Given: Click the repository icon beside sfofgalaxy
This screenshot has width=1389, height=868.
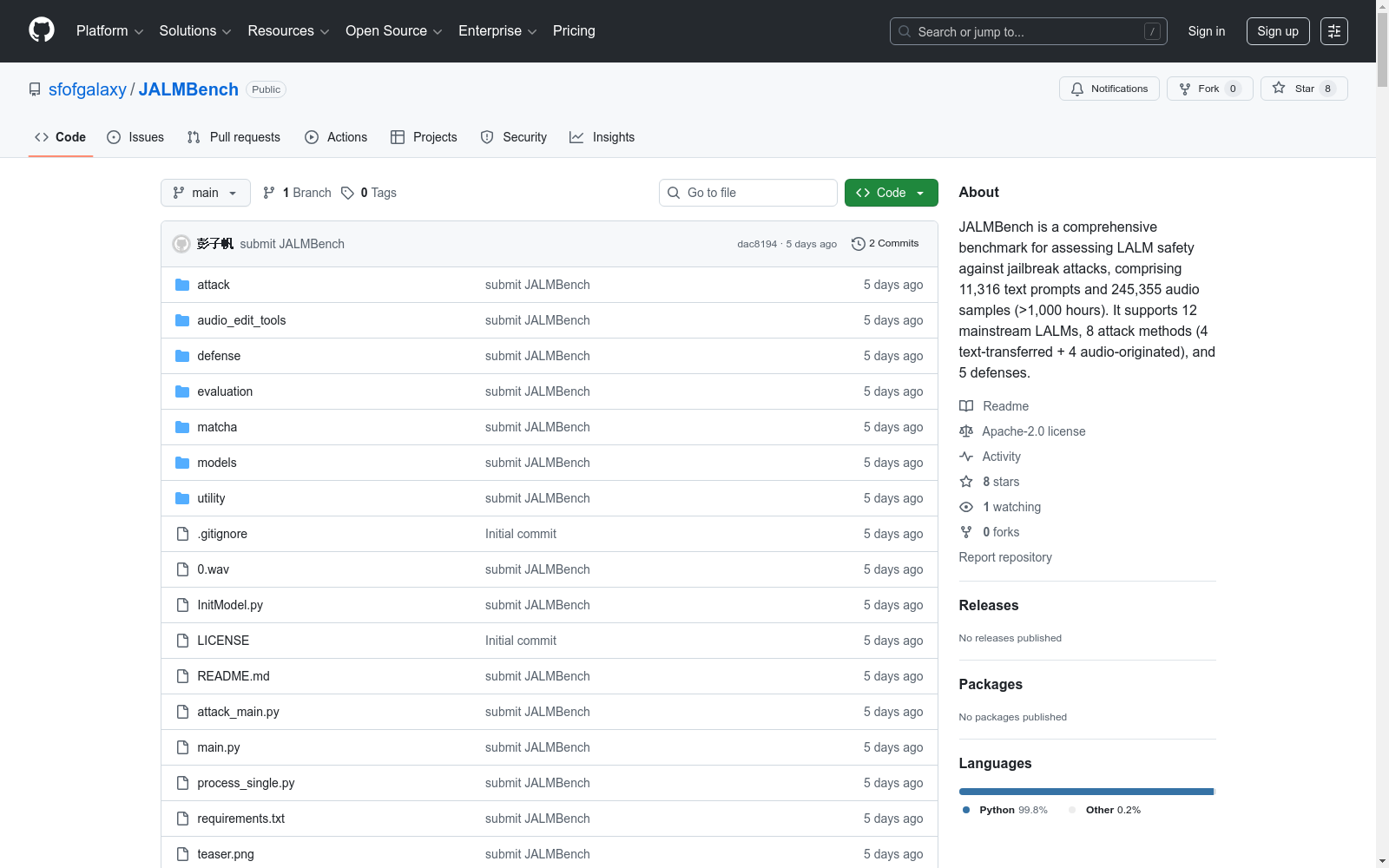Looking at the screenshot, I should click(x=35, y=89).
